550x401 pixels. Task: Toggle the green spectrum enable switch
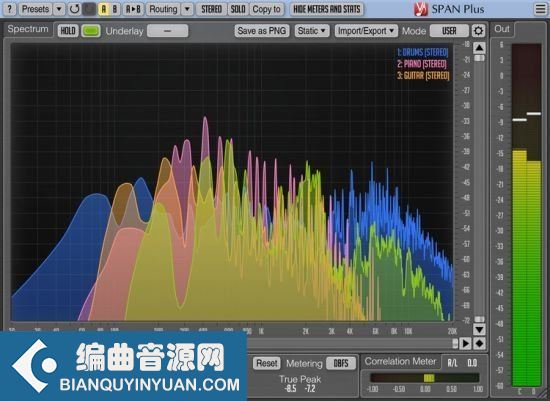pos(91,31)
